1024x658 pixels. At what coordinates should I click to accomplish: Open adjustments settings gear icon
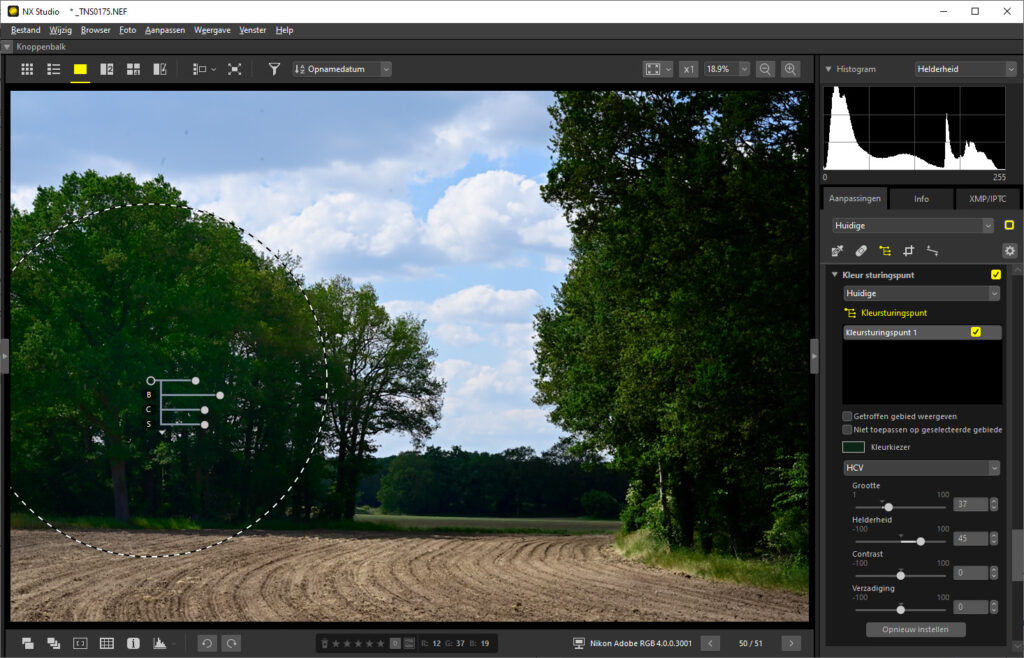point(1009,251)
